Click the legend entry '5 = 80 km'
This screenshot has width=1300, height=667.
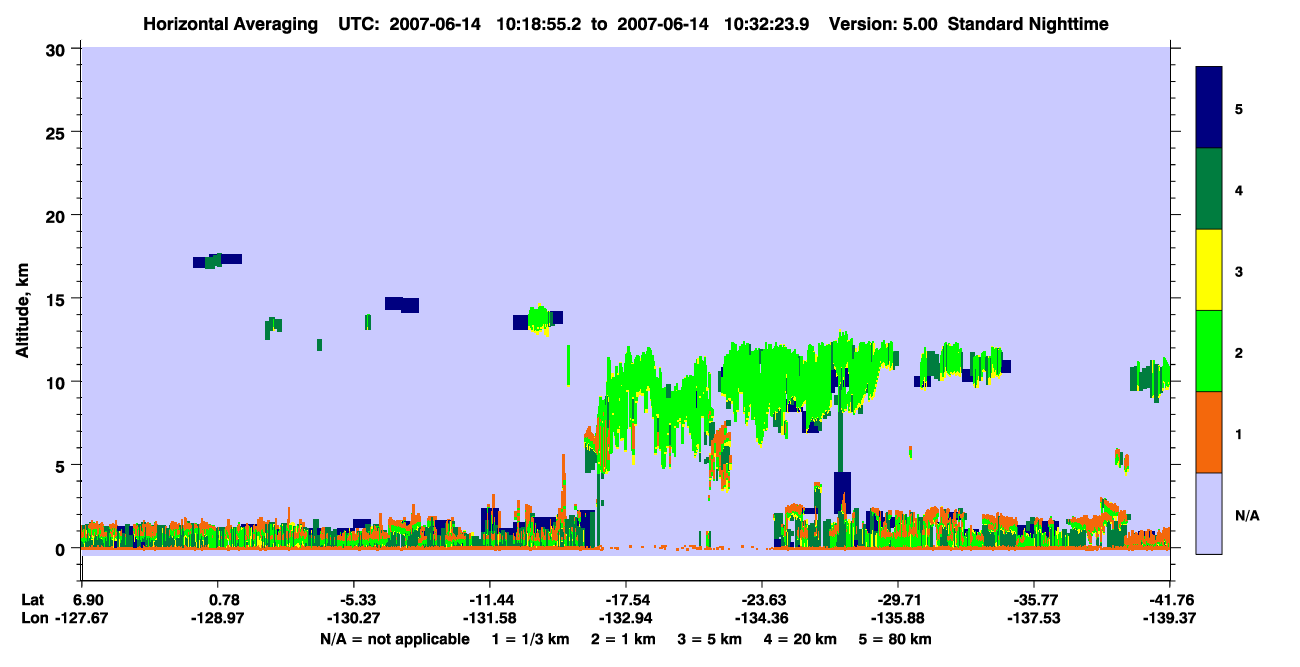pos(897,639)
